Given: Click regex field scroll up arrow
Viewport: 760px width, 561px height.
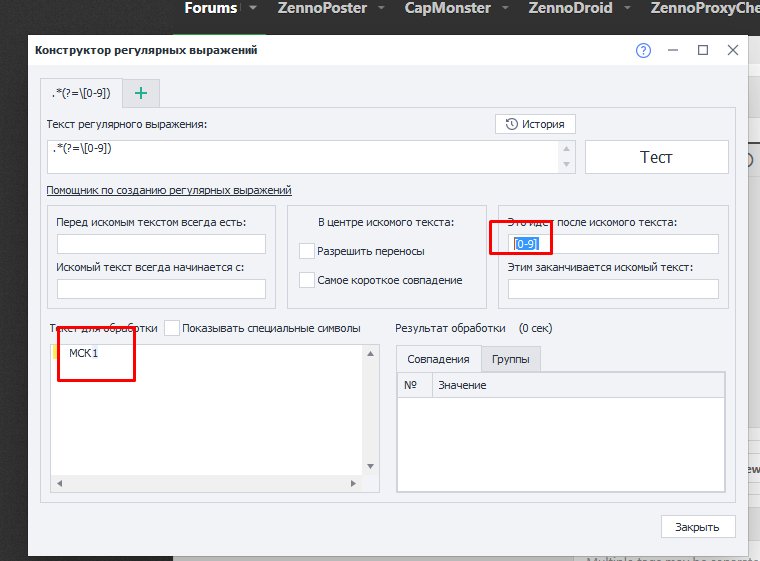Looking at the screenshot, I should point(567,148).
